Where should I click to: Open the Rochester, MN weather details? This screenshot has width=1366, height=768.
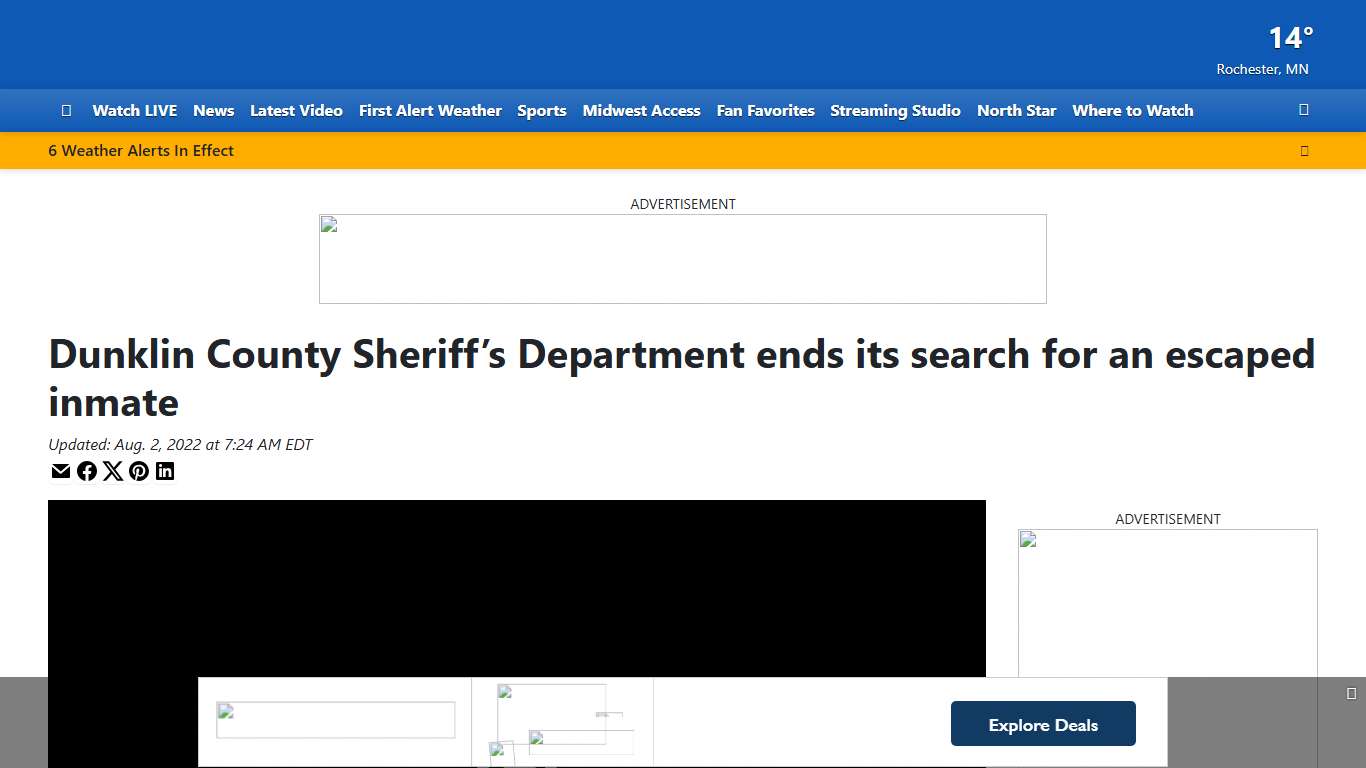(1262, 69)
